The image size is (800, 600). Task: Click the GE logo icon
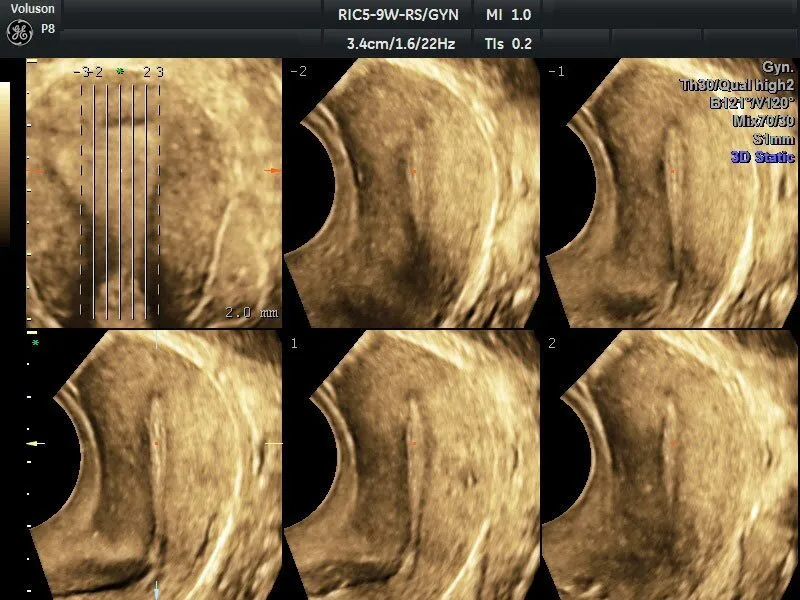[20, 32]
